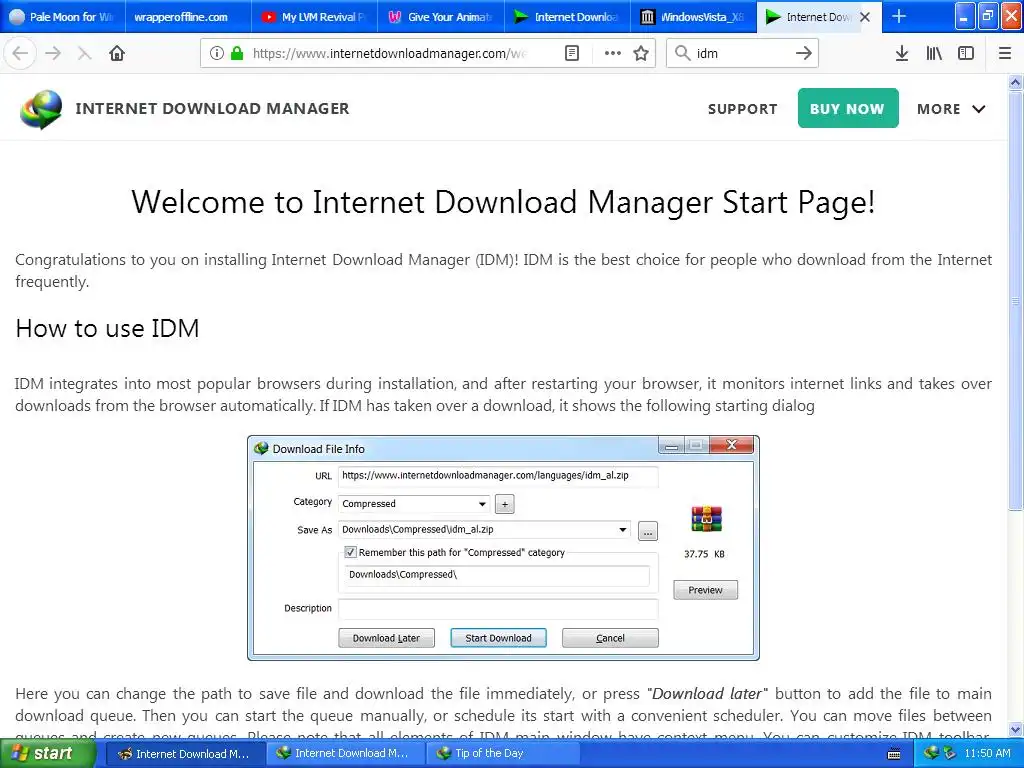The image size is (1024, 768).
Task: Bookmark this page with the star icon
Action: click(x=641, y=53)
